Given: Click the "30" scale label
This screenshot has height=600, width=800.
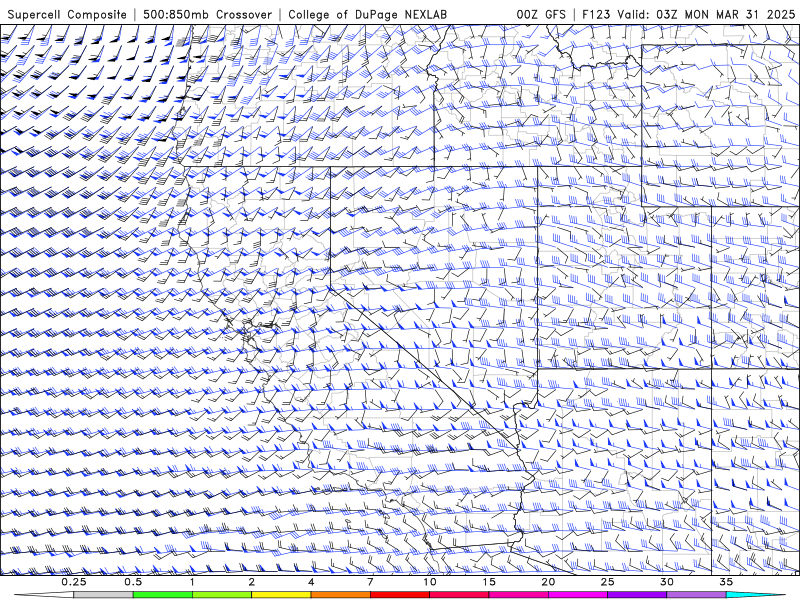Looking at the screenshot, I should (x=666, y=582).
